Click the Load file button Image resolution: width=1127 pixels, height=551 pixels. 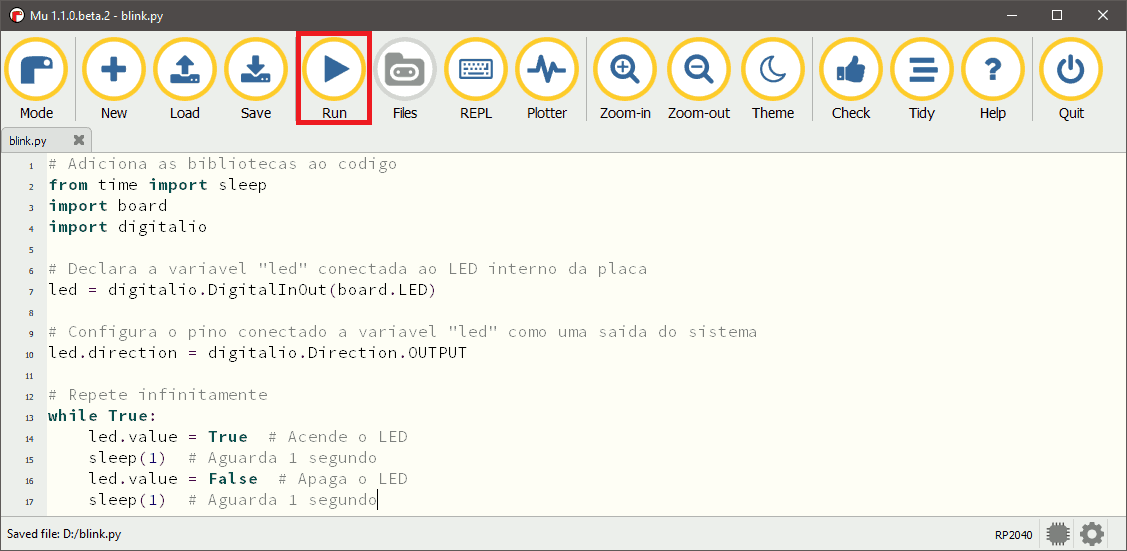coord(185,79)
